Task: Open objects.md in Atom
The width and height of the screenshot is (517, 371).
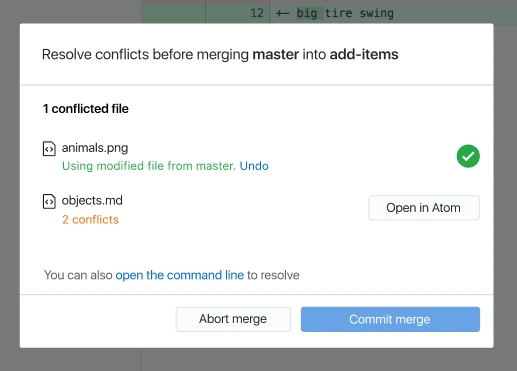Action: (424, 208)
